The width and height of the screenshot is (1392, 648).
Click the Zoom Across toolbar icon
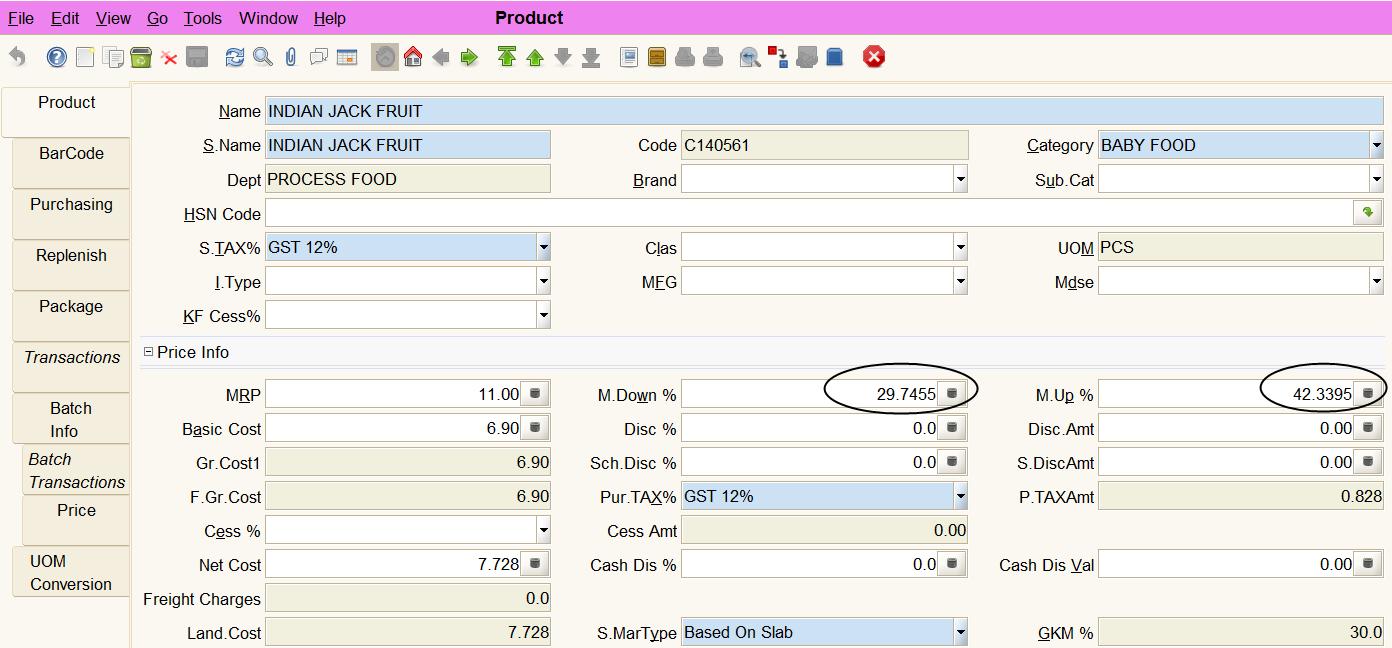(750, 57)
